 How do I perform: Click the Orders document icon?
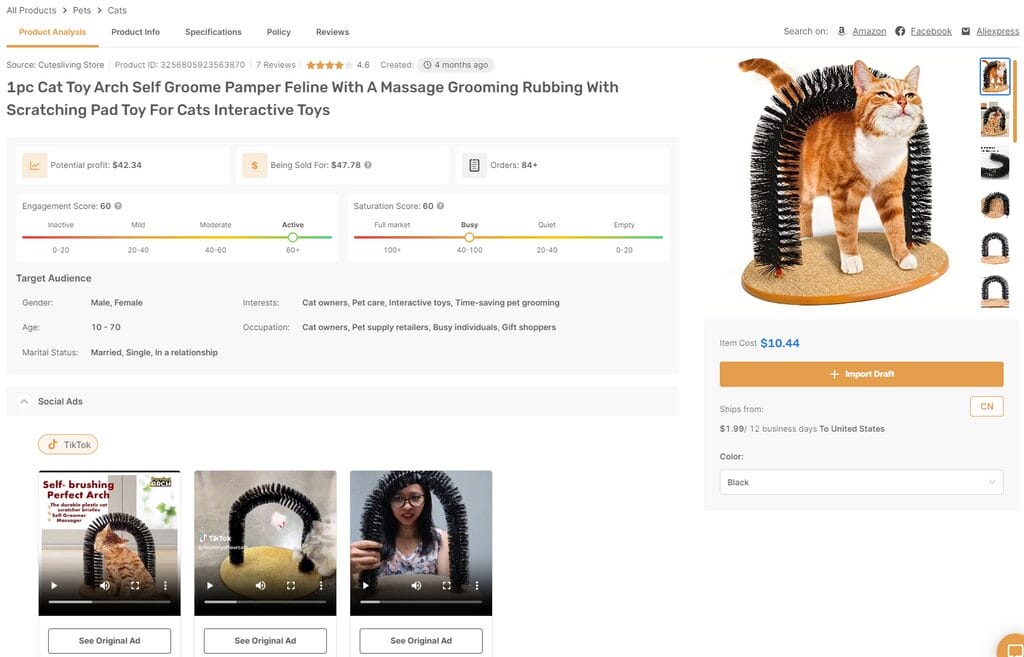click(473, 164)
